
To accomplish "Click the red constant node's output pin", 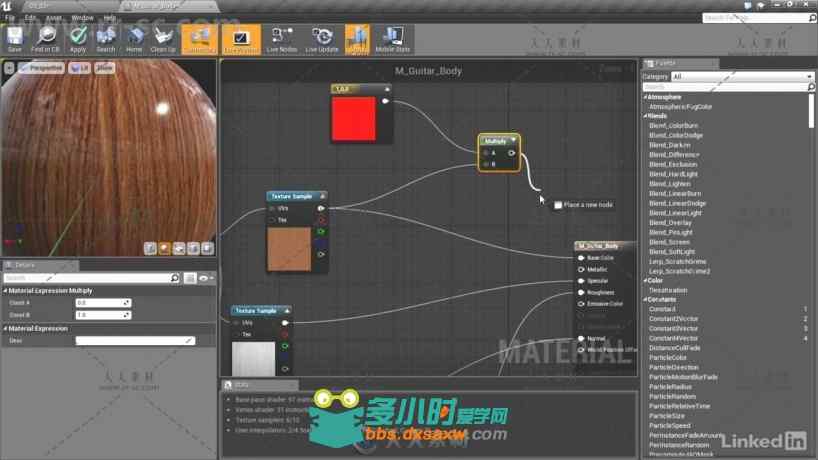I will click(x=386, y=101).
